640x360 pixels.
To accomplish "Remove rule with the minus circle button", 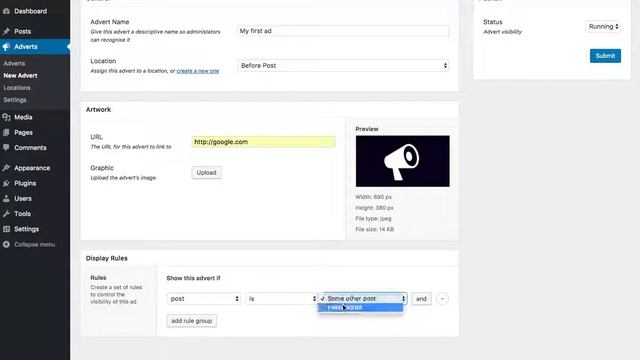I will [x=442, y=299].
